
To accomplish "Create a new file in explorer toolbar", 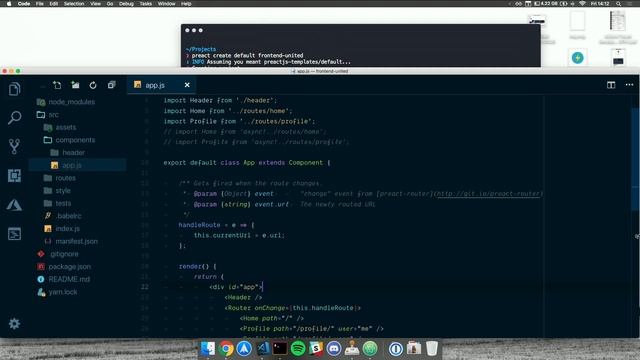I will 57,85.
